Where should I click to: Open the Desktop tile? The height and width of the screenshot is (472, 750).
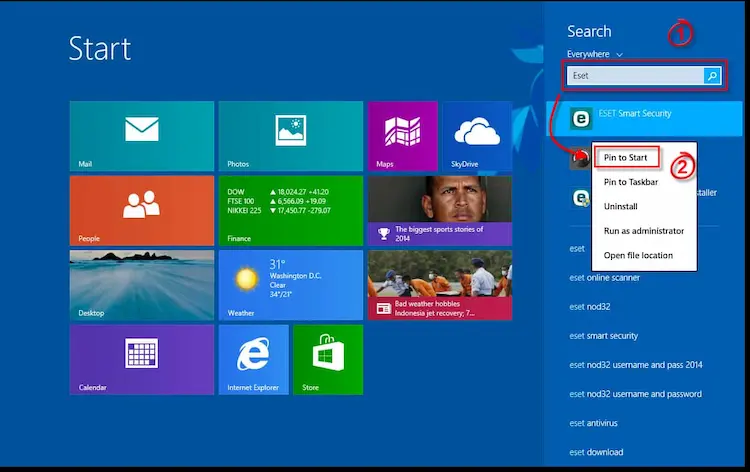coord(142,285)
